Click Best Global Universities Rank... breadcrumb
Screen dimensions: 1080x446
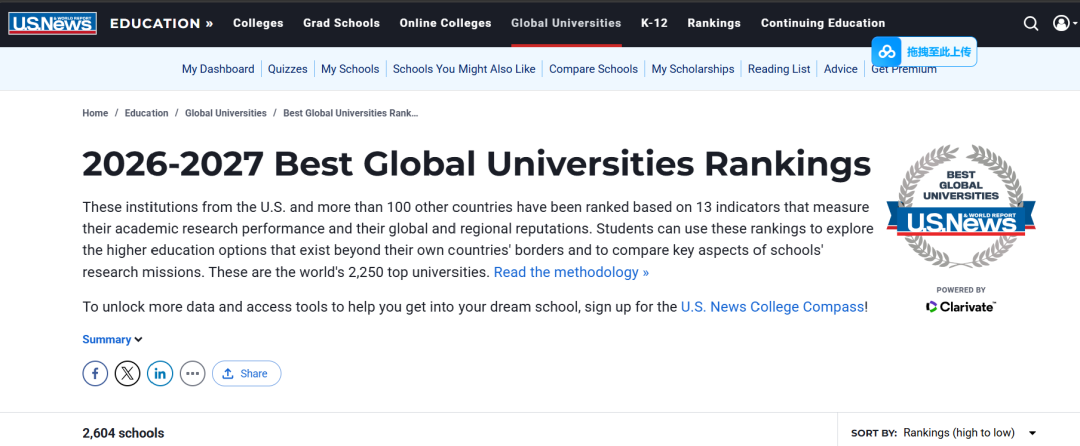(x=351, y=113)
